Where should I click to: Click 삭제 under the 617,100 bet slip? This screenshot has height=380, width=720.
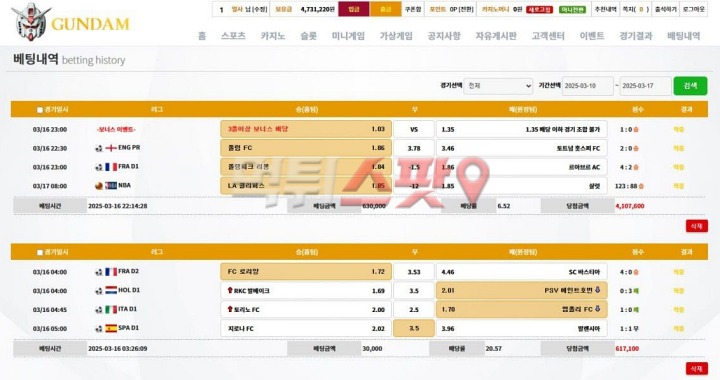pos(696,369)
